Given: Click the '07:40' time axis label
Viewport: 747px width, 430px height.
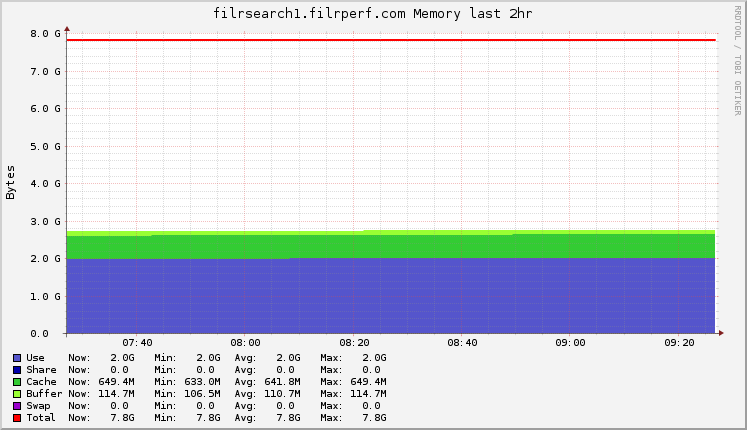Looking at the screenshot, I should (137, 343).
